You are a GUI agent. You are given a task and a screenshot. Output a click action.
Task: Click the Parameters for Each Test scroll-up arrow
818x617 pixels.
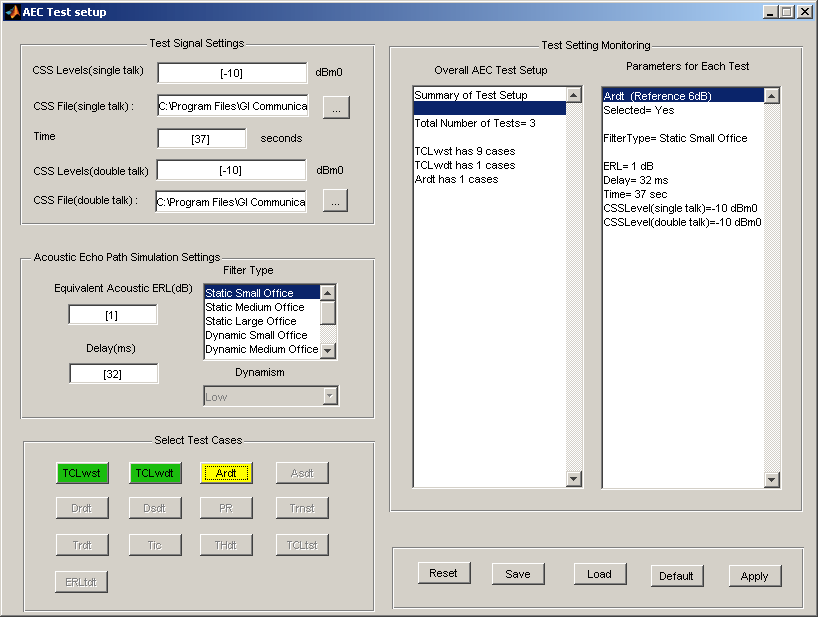coord(772,96)
